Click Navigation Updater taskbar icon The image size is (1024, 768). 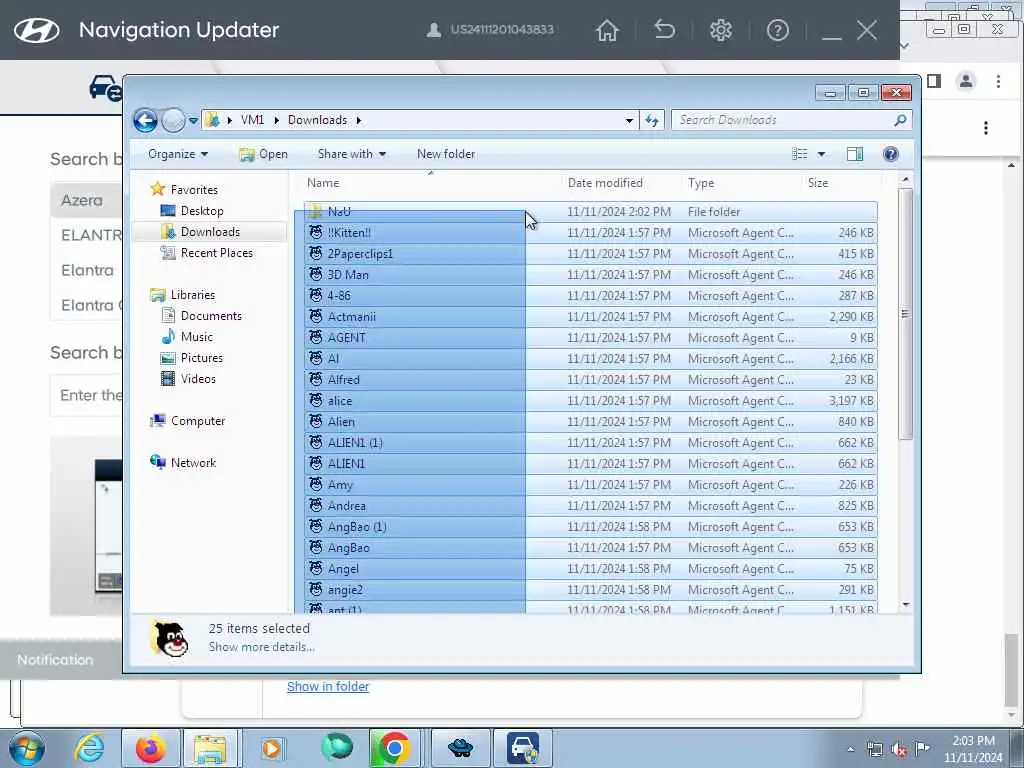(522, 748)
